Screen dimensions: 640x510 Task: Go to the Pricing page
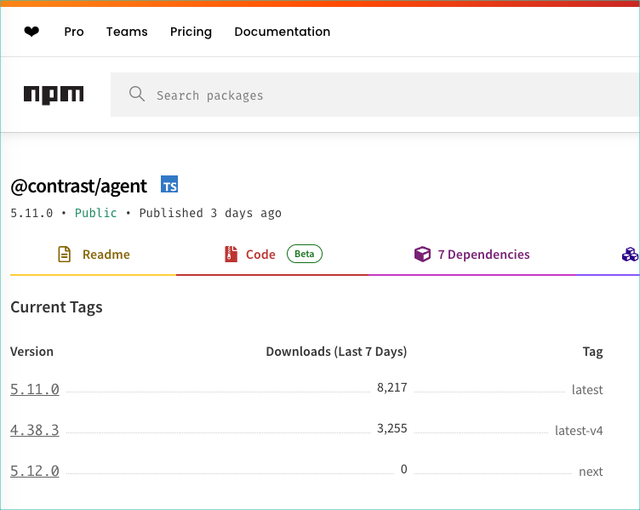click(191, 32)
